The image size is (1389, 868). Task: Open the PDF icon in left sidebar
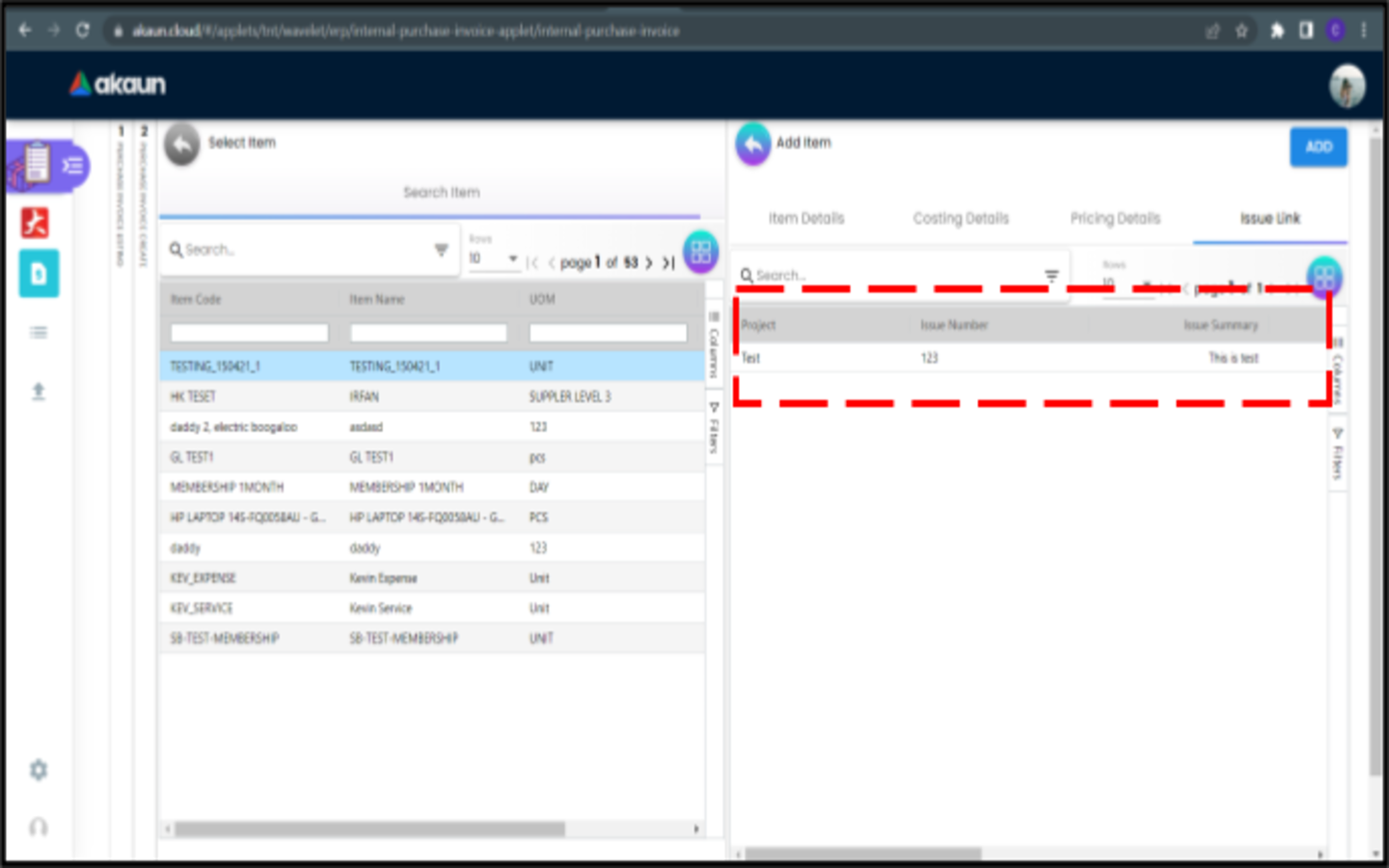click(x=36, y=223)
